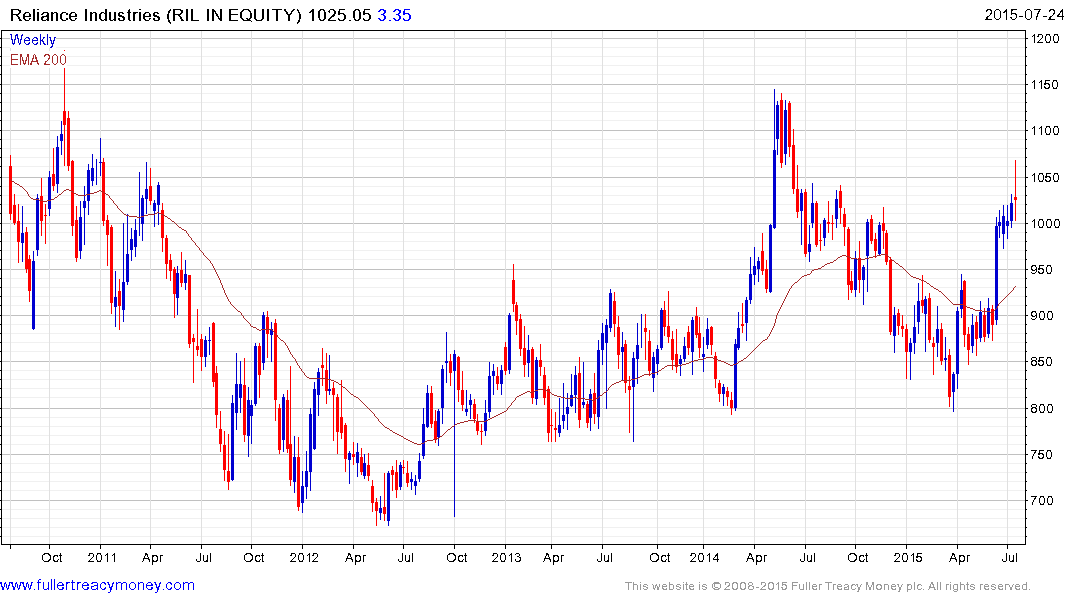
Task: Click the 1025.05 last price value
Action: [339, 15]
